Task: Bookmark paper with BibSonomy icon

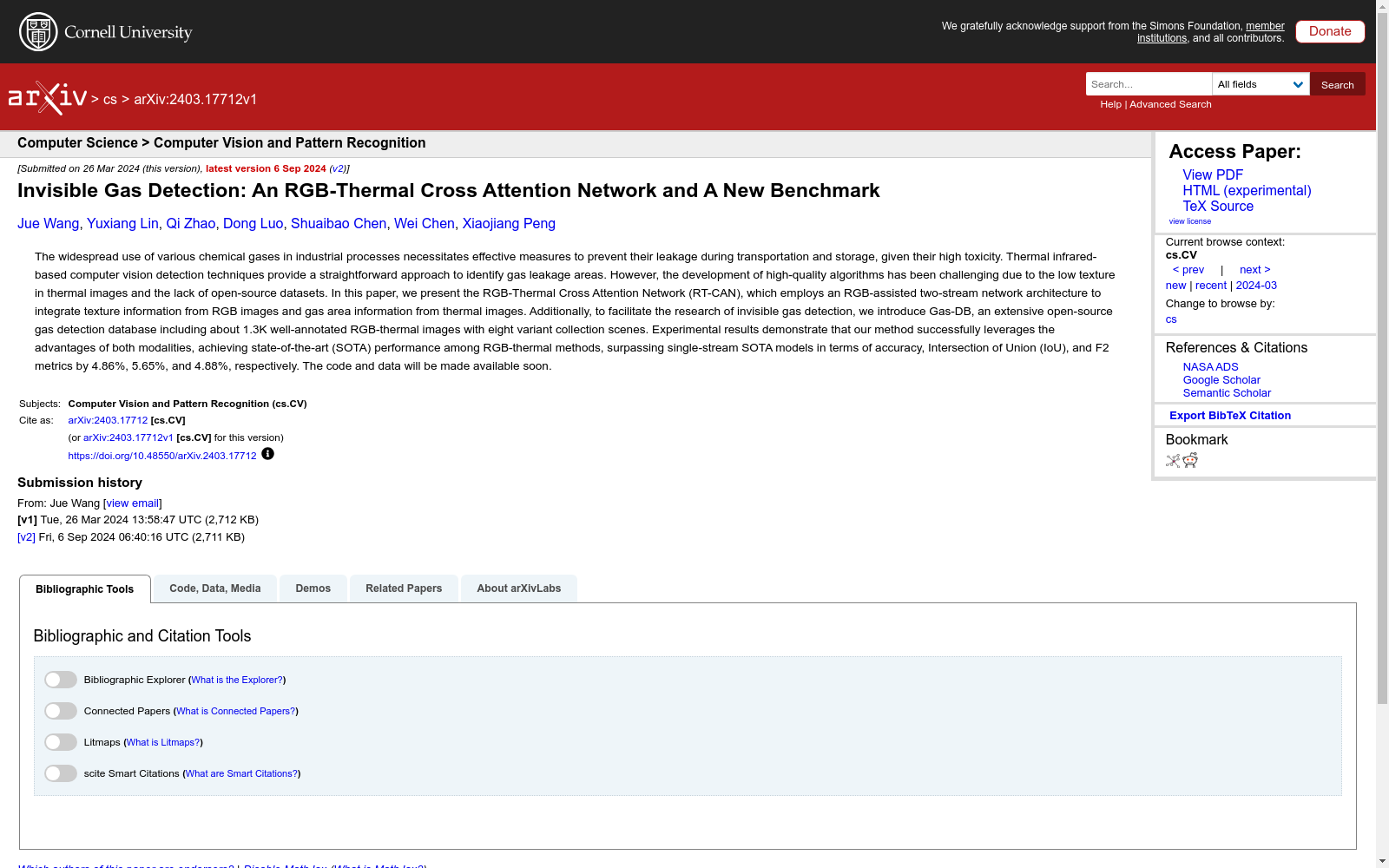Action: tap(1173, 461)
